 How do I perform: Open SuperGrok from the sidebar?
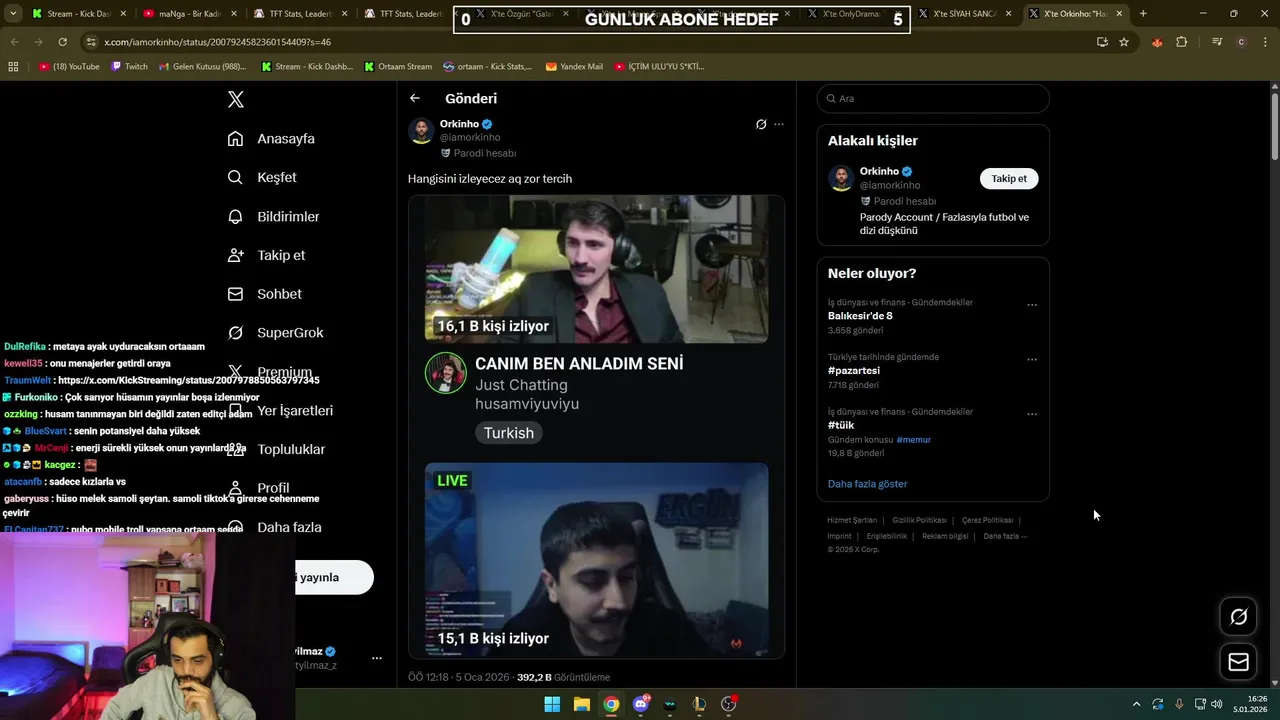click(275, 332)
